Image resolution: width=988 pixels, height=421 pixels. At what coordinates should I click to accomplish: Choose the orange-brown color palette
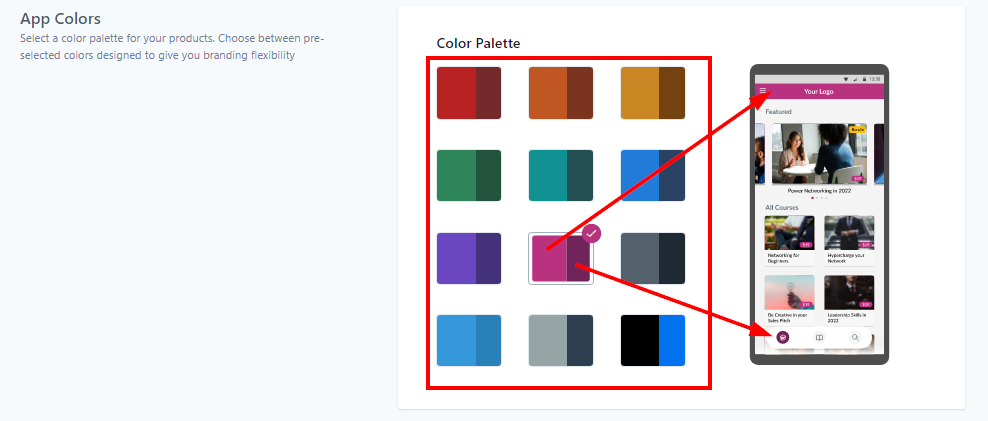[x=561, y=93]
